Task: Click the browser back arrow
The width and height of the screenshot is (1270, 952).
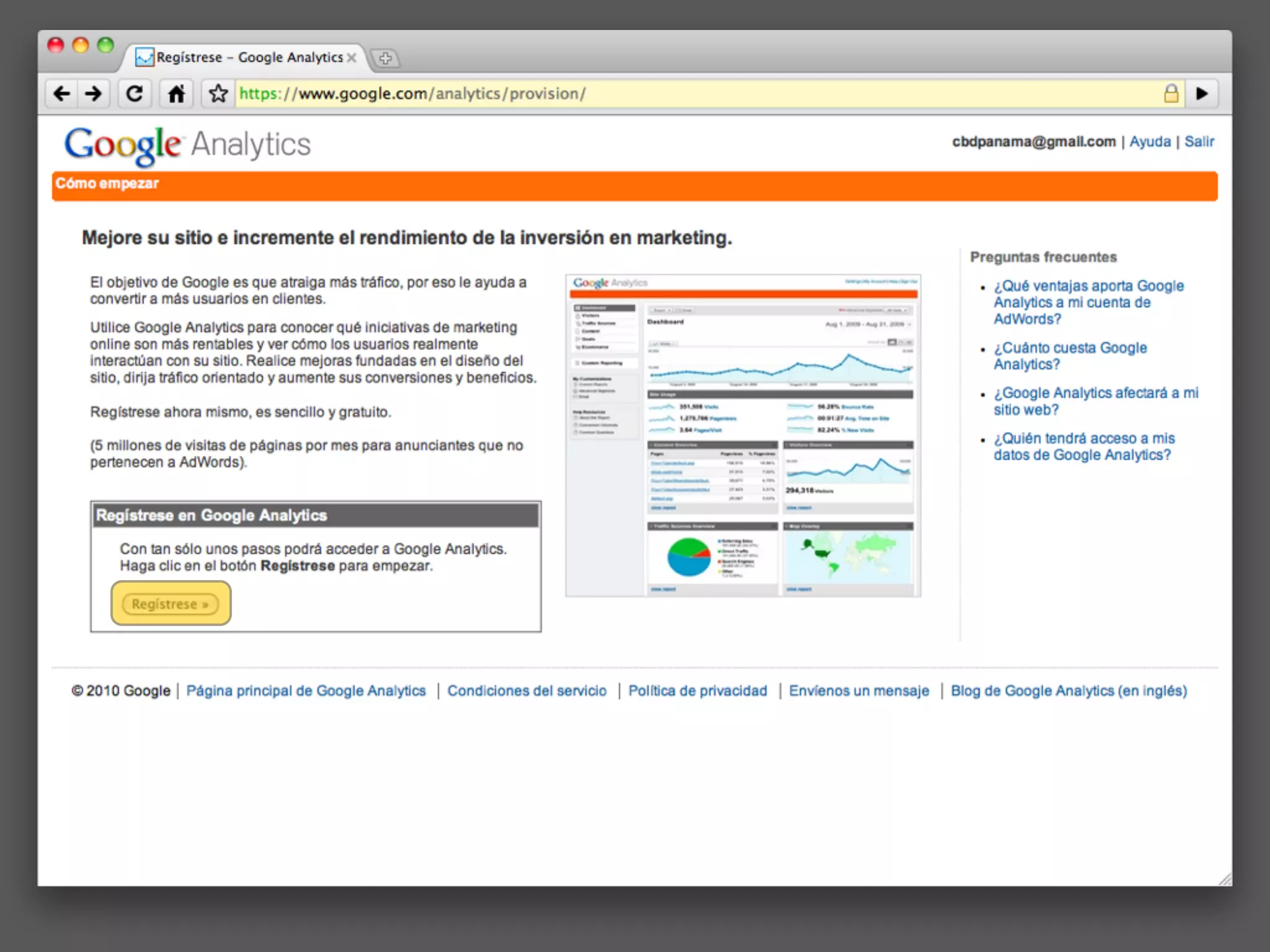Action: coord(62,94)
